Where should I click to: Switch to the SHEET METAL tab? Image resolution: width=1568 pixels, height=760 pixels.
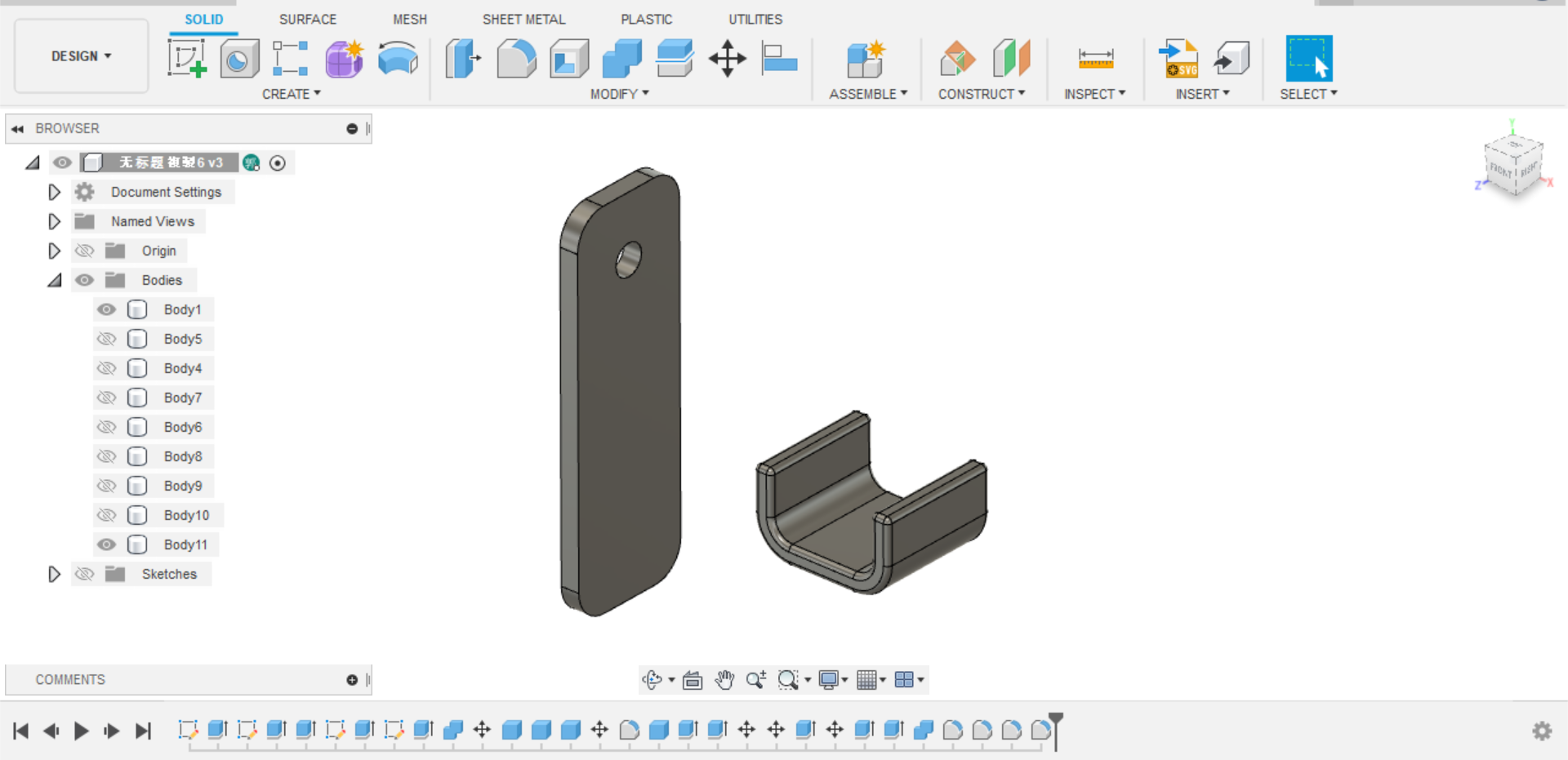tap(523, 19)
